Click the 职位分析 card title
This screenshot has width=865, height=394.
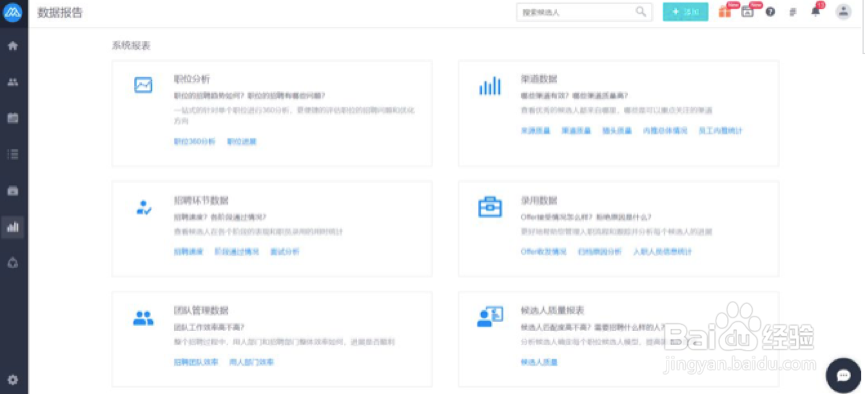[x=191, y=79]
